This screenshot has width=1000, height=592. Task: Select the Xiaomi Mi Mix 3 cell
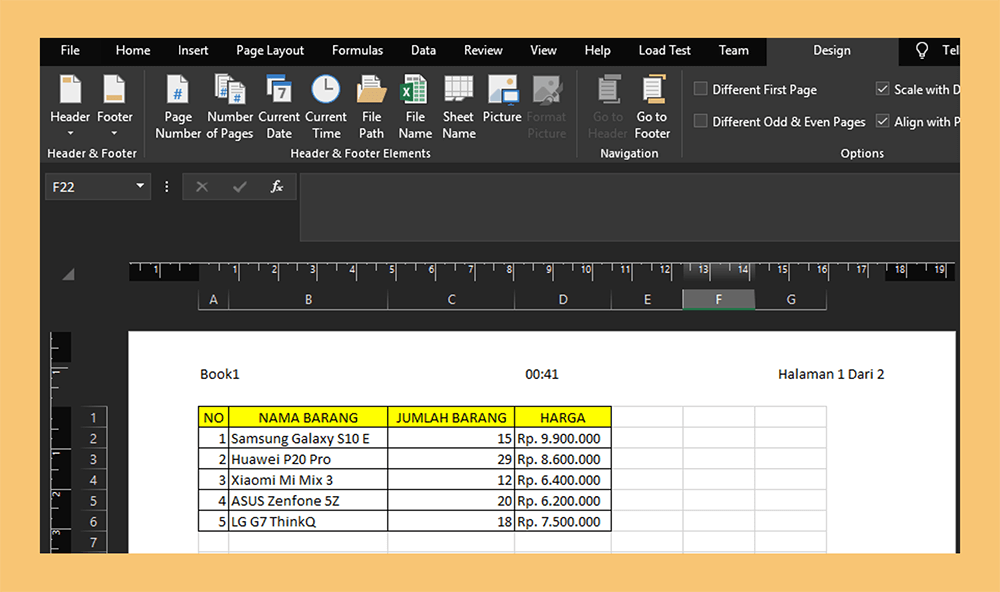[308, 480]
